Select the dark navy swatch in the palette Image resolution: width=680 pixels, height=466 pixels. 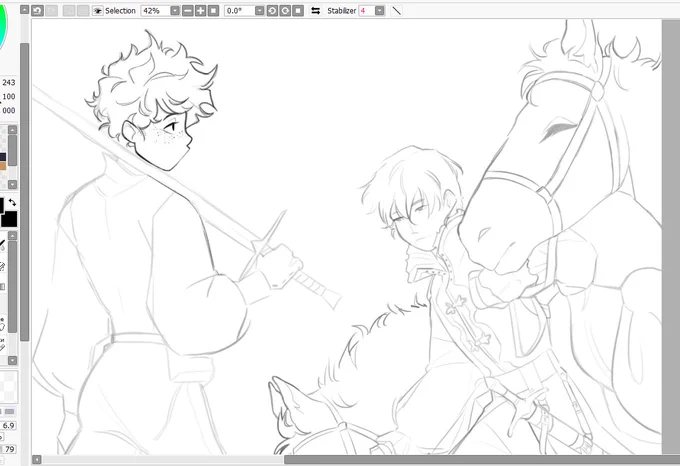pyautogui.click(x=3, y=157)
